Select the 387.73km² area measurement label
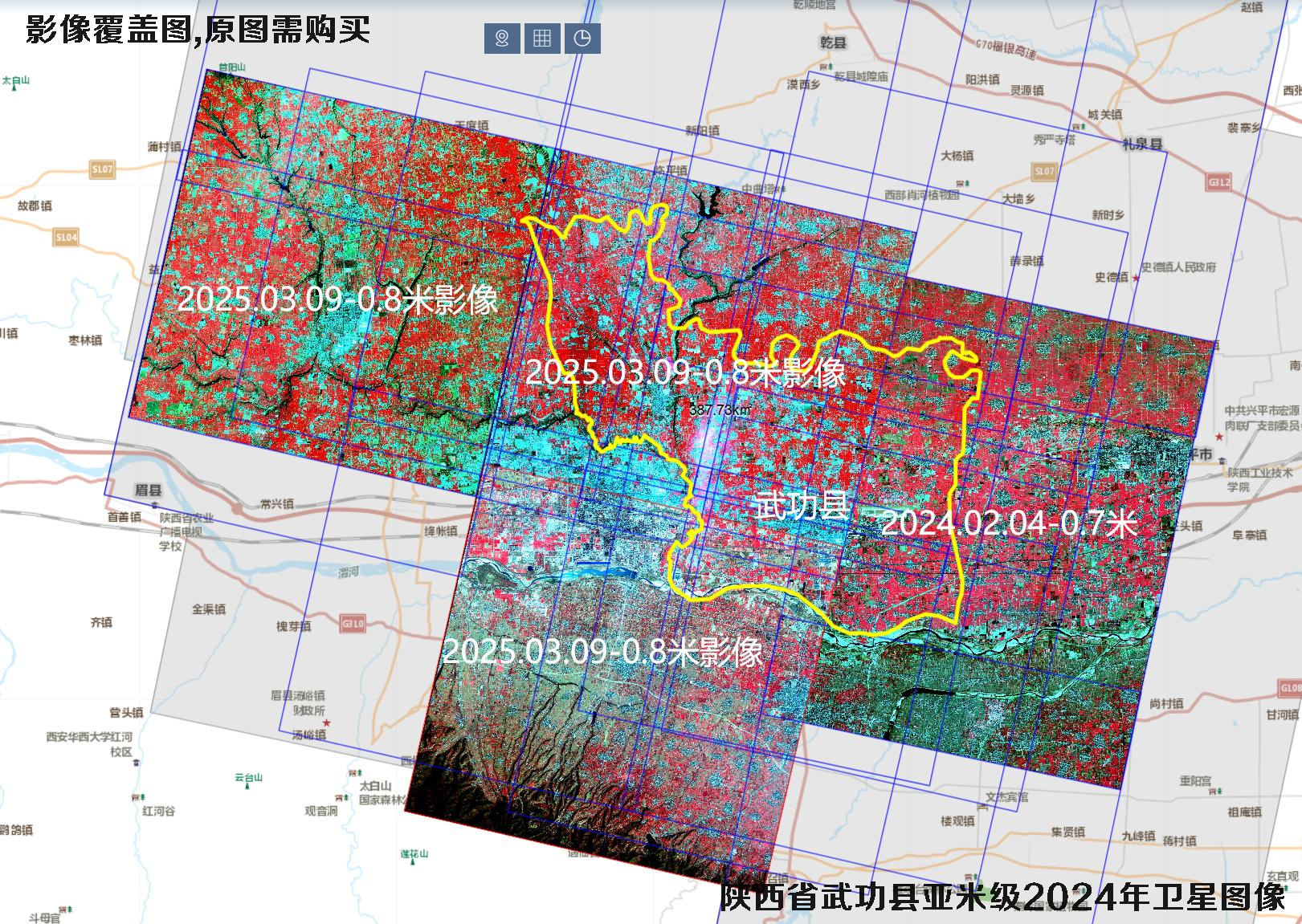The height and width of the screenshot is (924, 1302). (x=720, y=410)
